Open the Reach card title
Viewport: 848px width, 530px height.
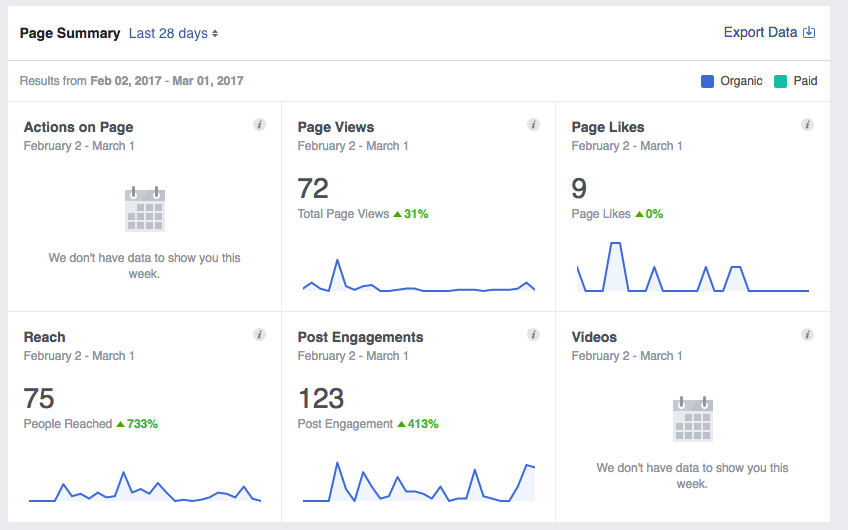tap(45, 337)
